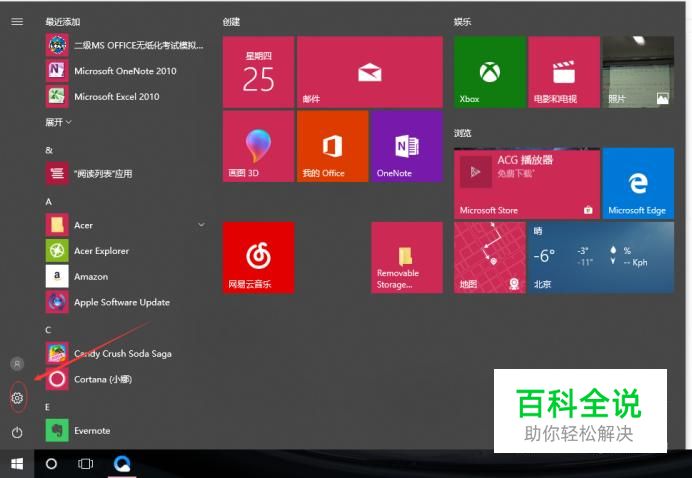Open Cortana circle on taskbar
The width and height of the screenshot is (692, 478).
[x=51, y=464]
